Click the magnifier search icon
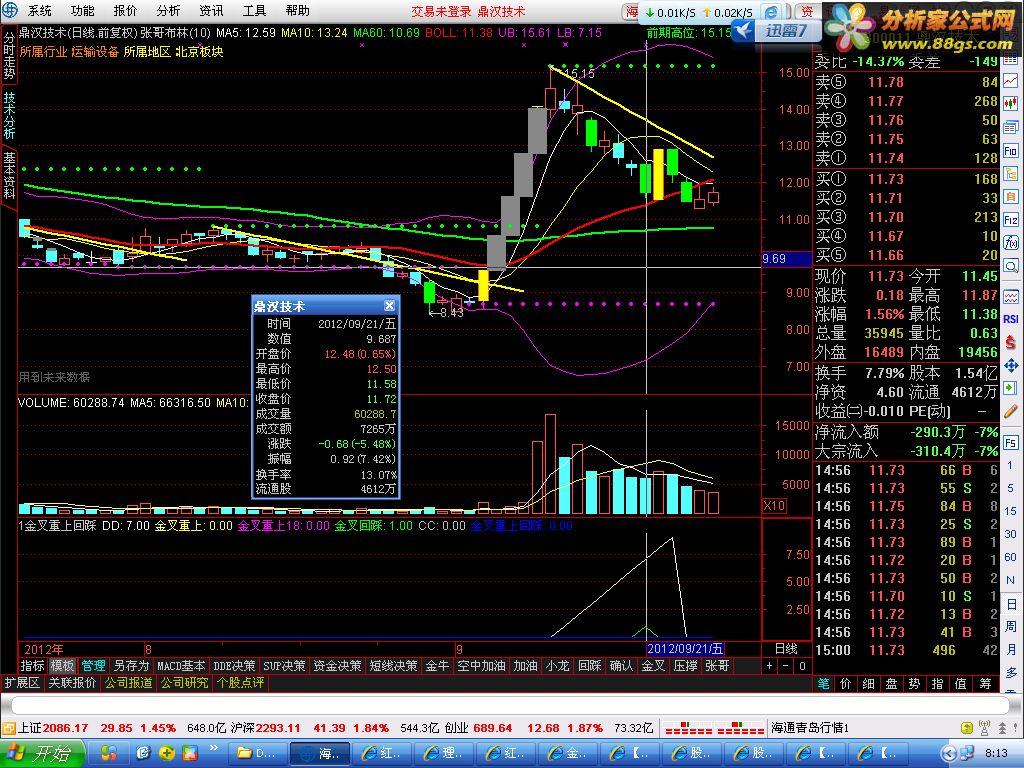The image size is (1024, 768). (1010, 266)
